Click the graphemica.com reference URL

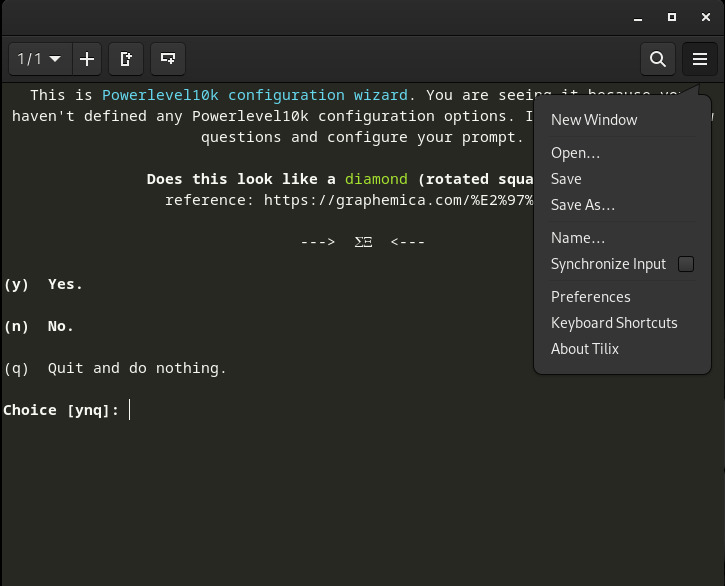[399, 200]
